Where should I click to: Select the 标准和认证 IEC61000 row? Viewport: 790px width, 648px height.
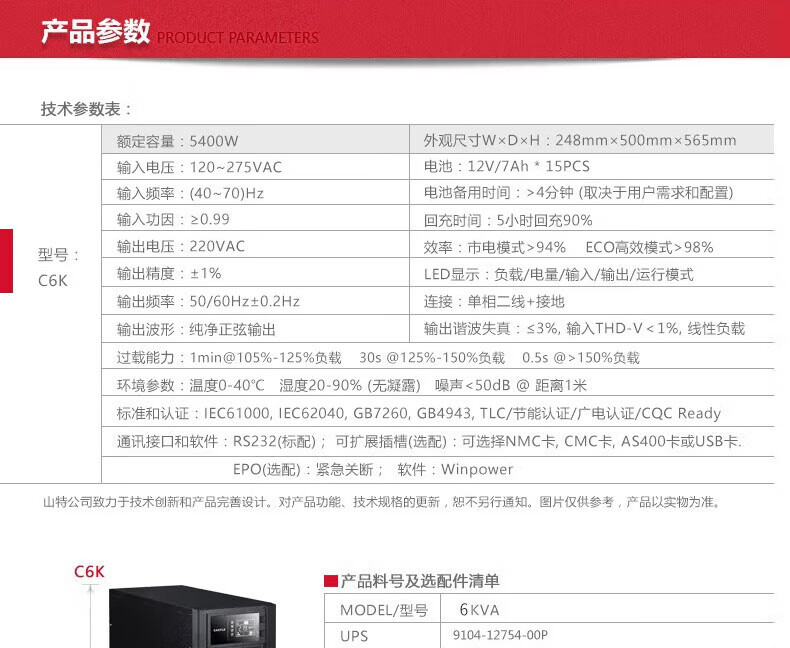[x=438, y=413]
